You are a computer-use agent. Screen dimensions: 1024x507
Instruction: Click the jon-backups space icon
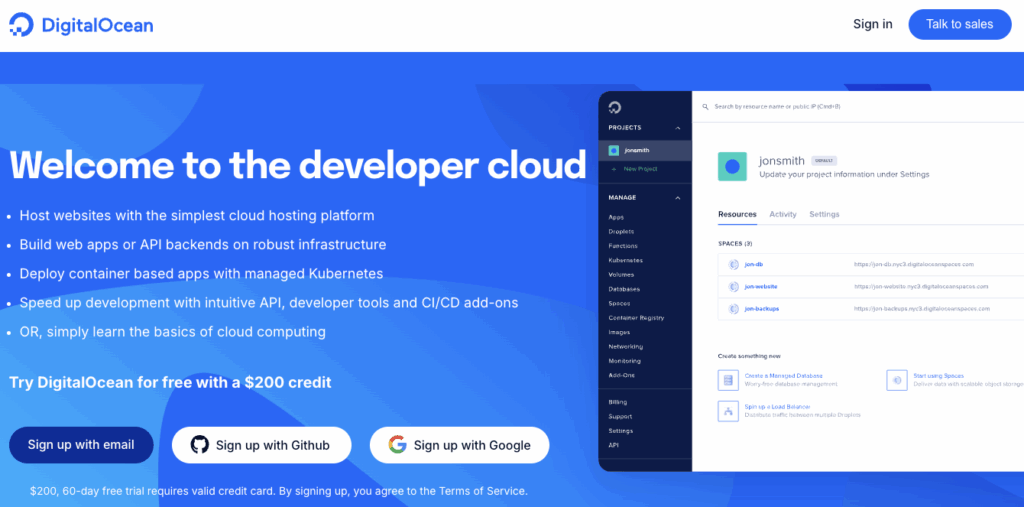coord(733,308)
